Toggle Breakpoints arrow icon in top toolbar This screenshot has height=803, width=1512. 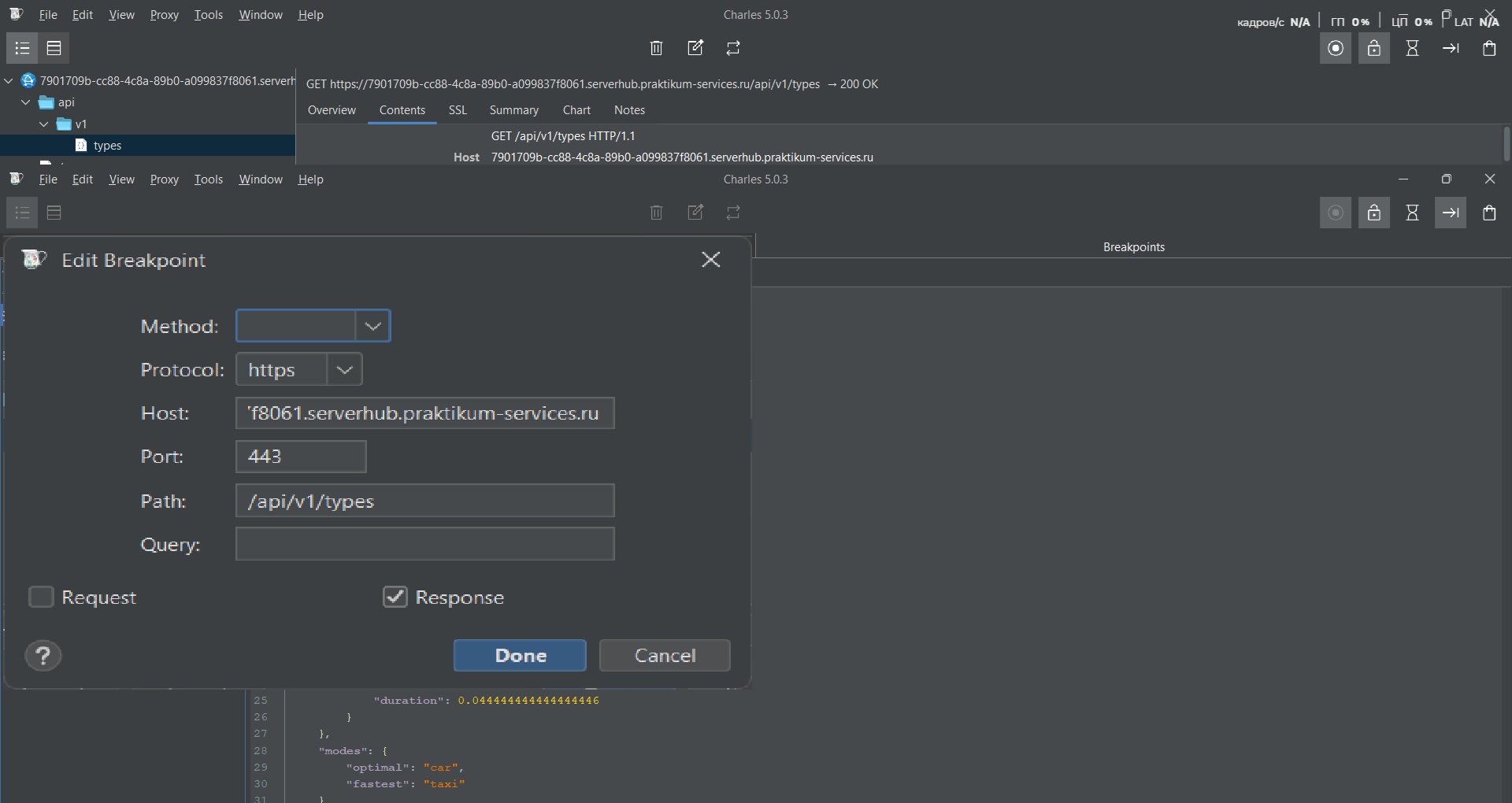(1451, 48)
